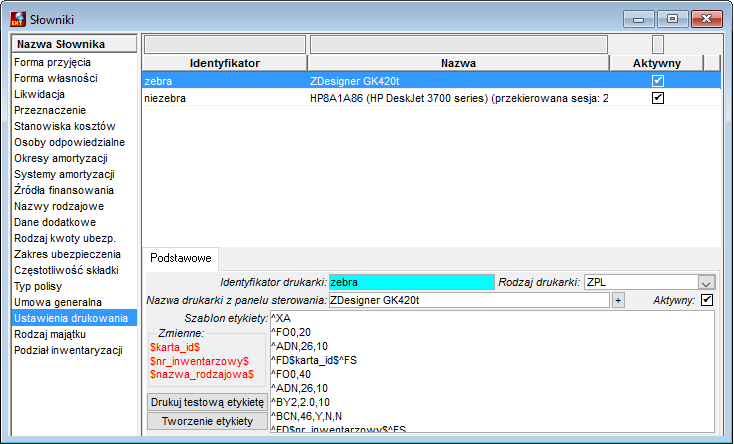Switch to the Podstawowe tab
Viewport: 734px width, 444px height.
pyautogui.click(x=181, y=258)
